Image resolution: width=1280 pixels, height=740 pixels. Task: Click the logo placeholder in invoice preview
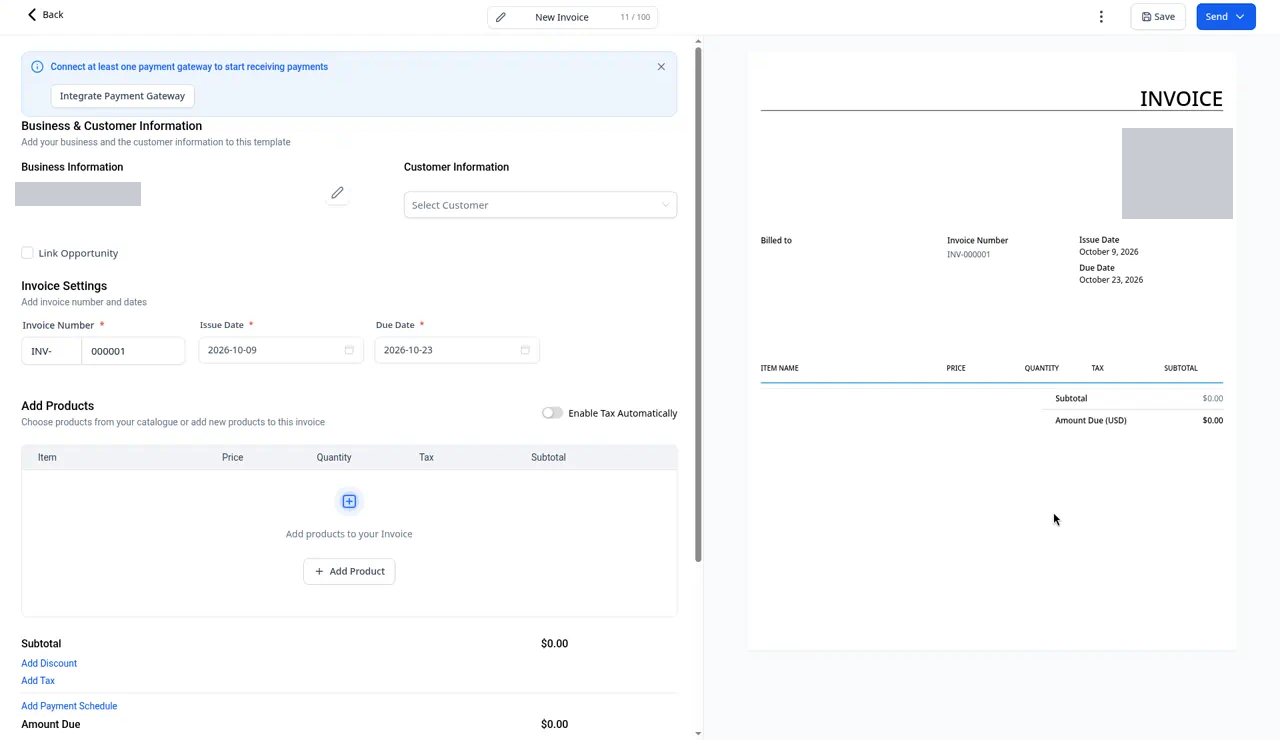[1177, 173]
